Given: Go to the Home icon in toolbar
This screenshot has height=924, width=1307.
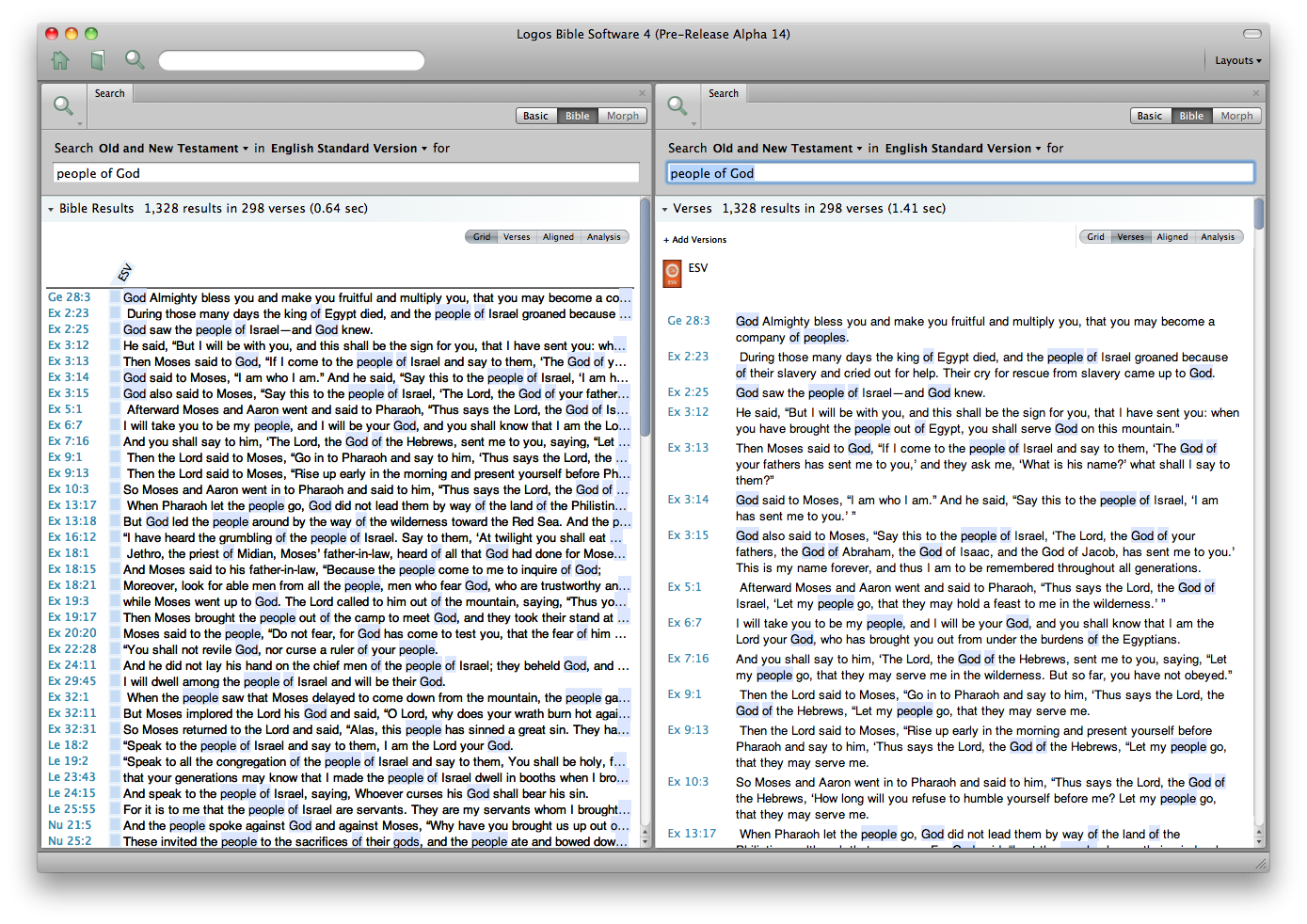Looking at the screenshot, I should pyautogui.click(x=60, y=60).
